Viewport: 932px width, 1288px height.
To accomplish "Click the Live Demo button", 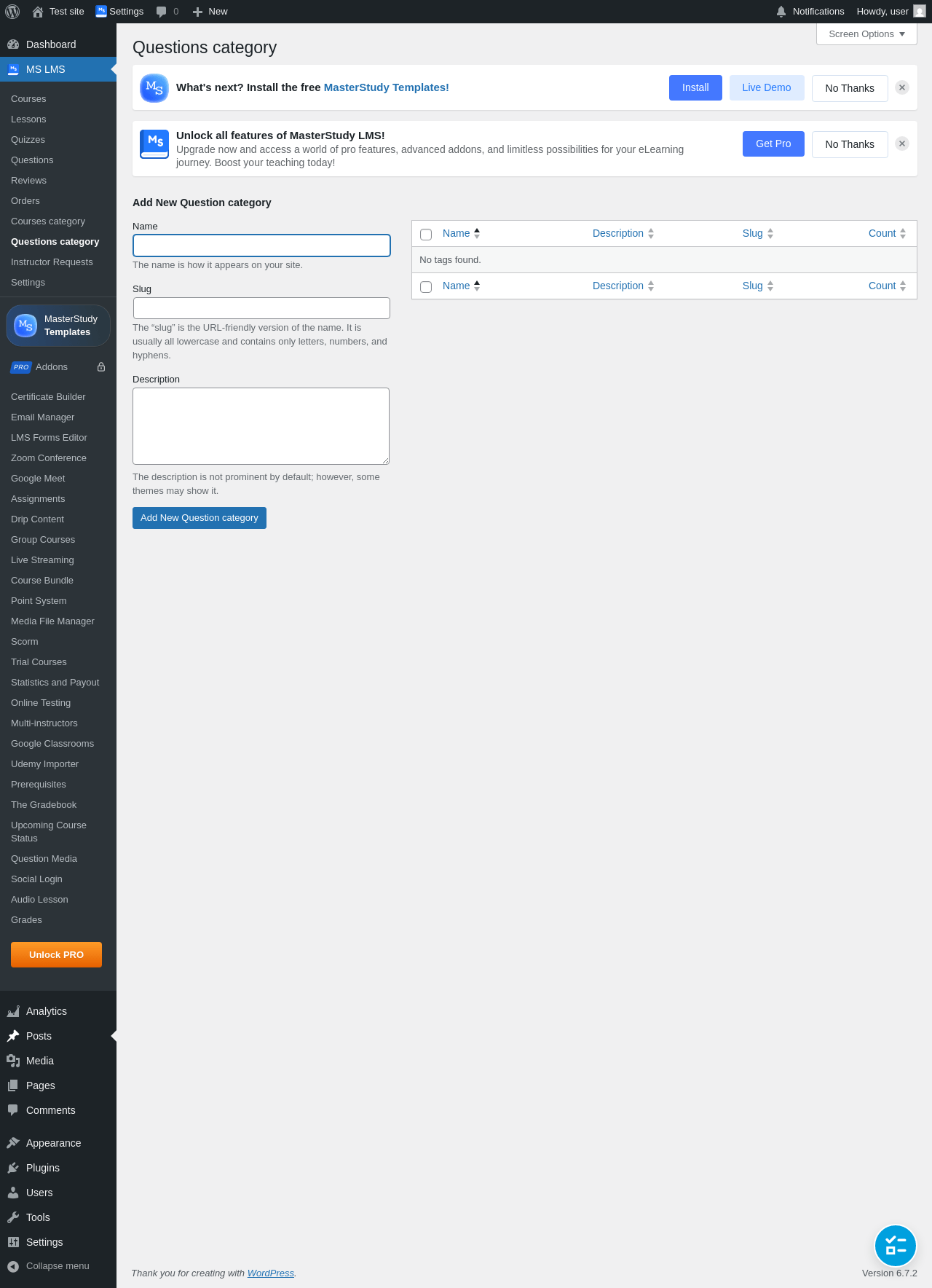I will point(767,87).
